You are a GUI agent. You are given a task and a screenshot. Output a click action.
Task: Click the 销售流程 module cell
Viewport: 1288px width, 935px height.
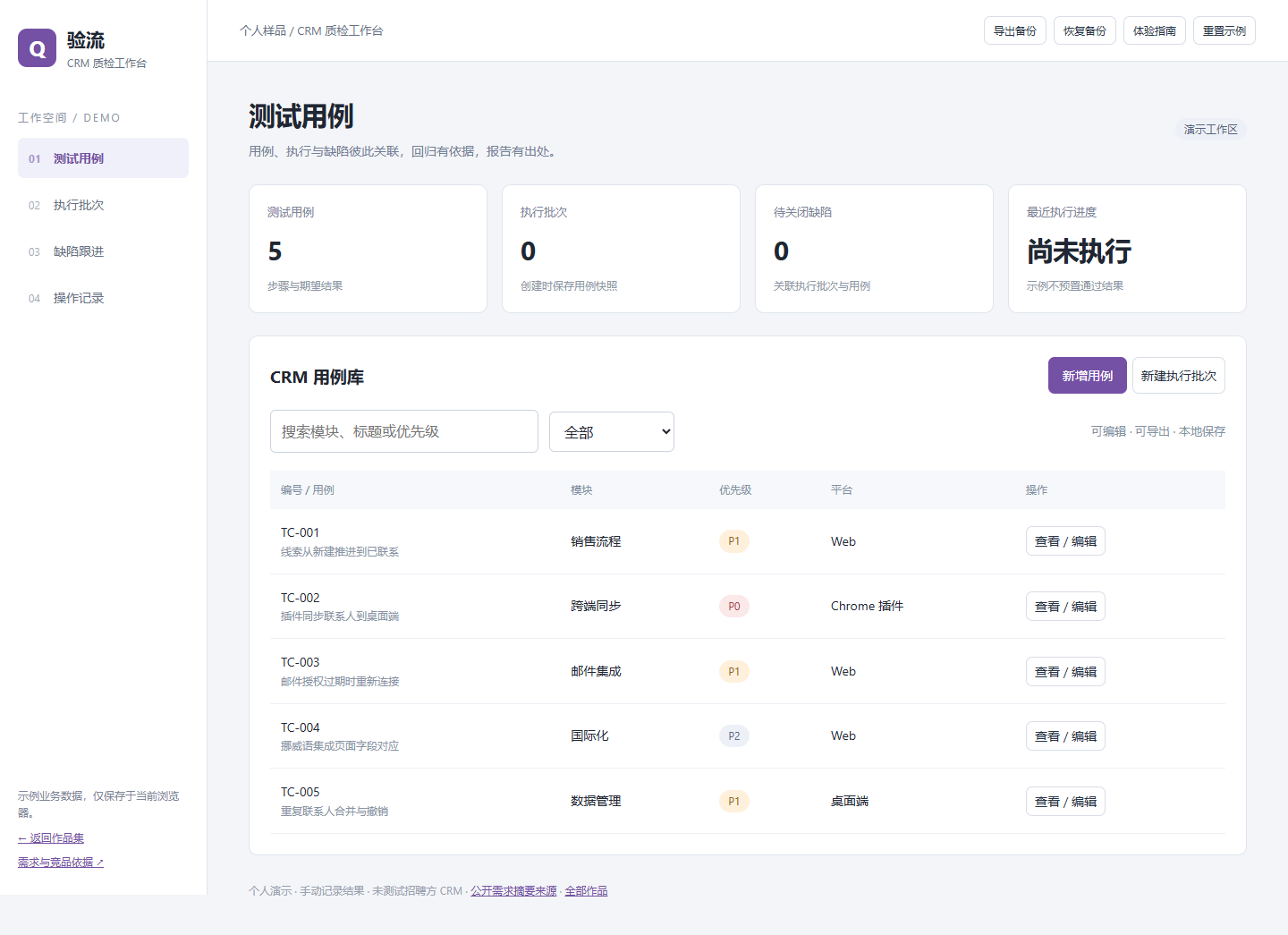click(x=596, y=541)
